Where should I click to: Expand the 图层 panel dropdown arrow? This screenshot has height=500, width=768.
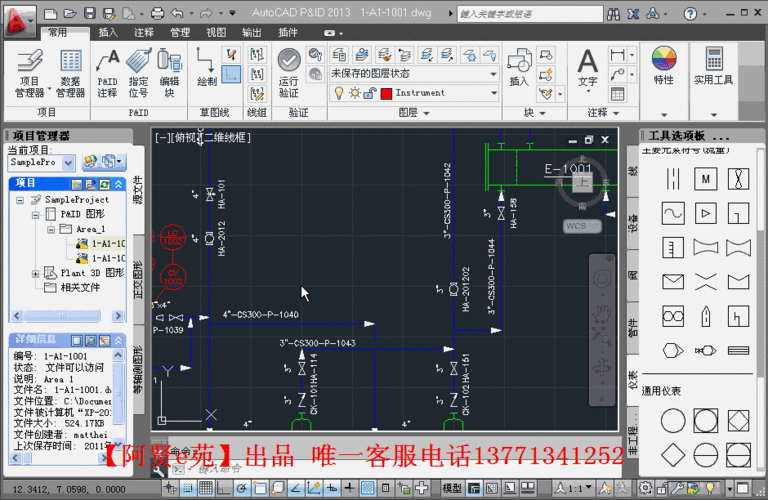[427, 113]
